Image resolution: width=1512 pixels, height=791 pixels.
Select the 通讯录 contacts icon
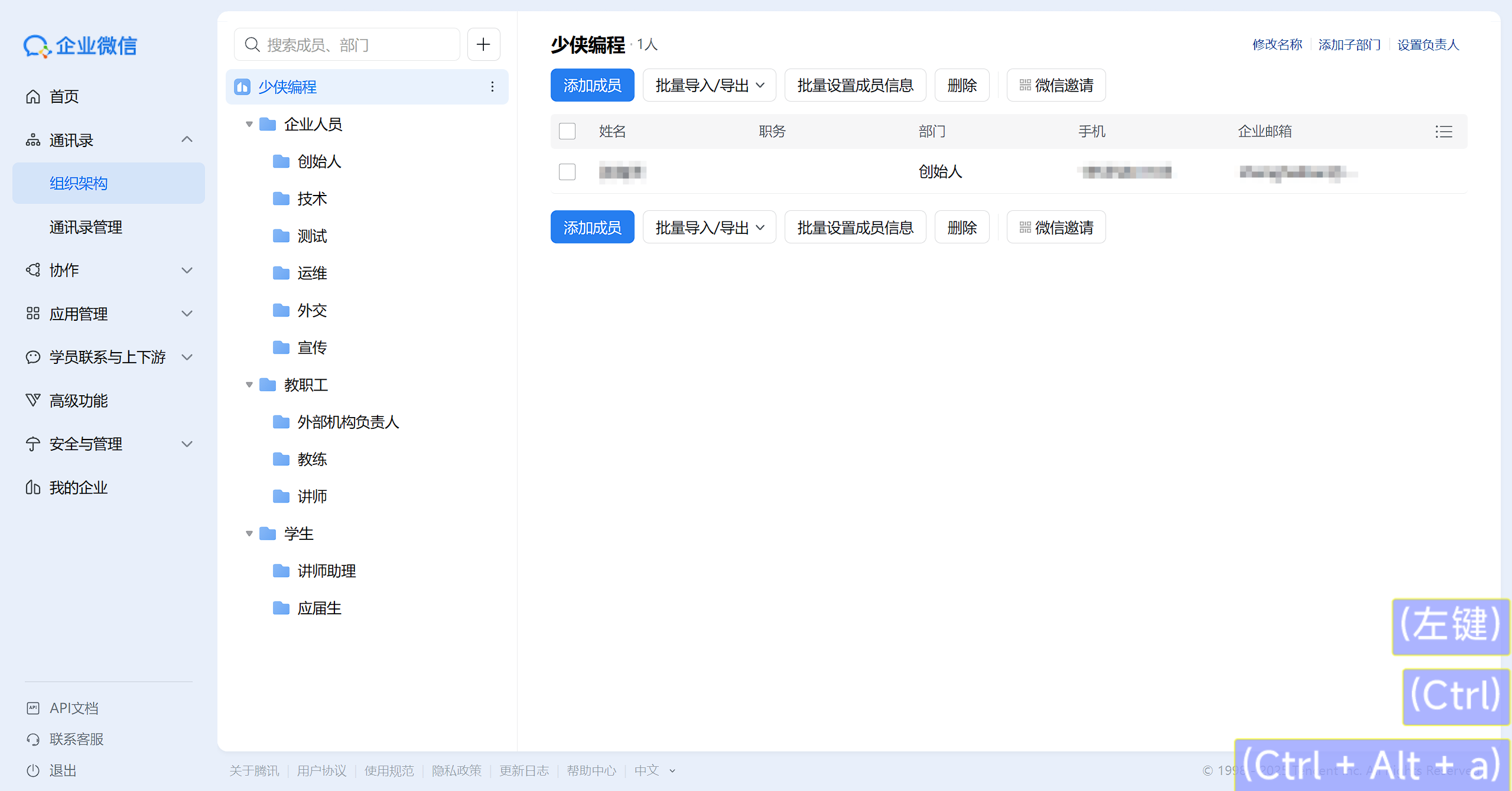pos(33,140)
